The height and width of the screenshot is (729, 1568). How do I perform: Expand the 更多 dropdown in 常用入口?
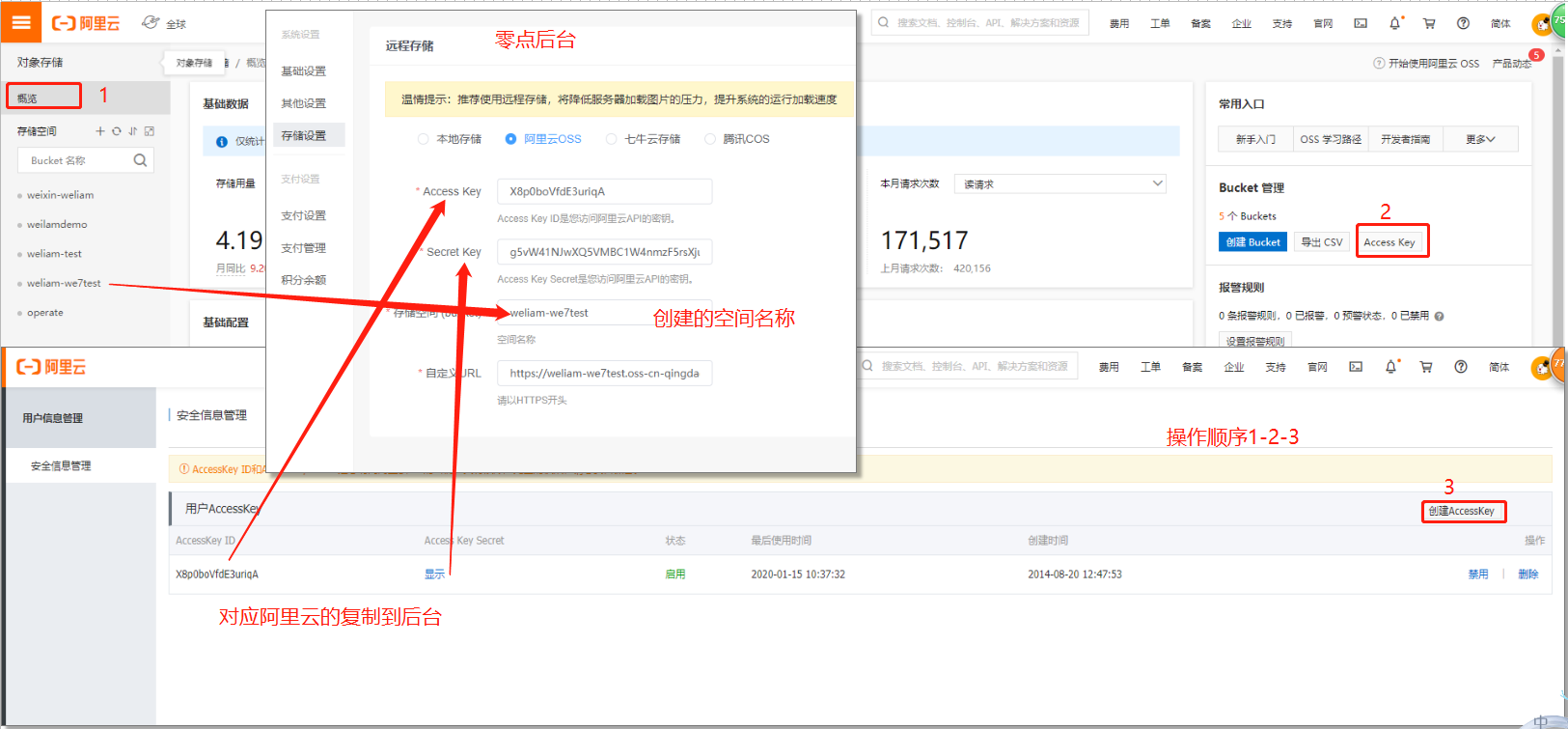click(x=1480, y=139)
